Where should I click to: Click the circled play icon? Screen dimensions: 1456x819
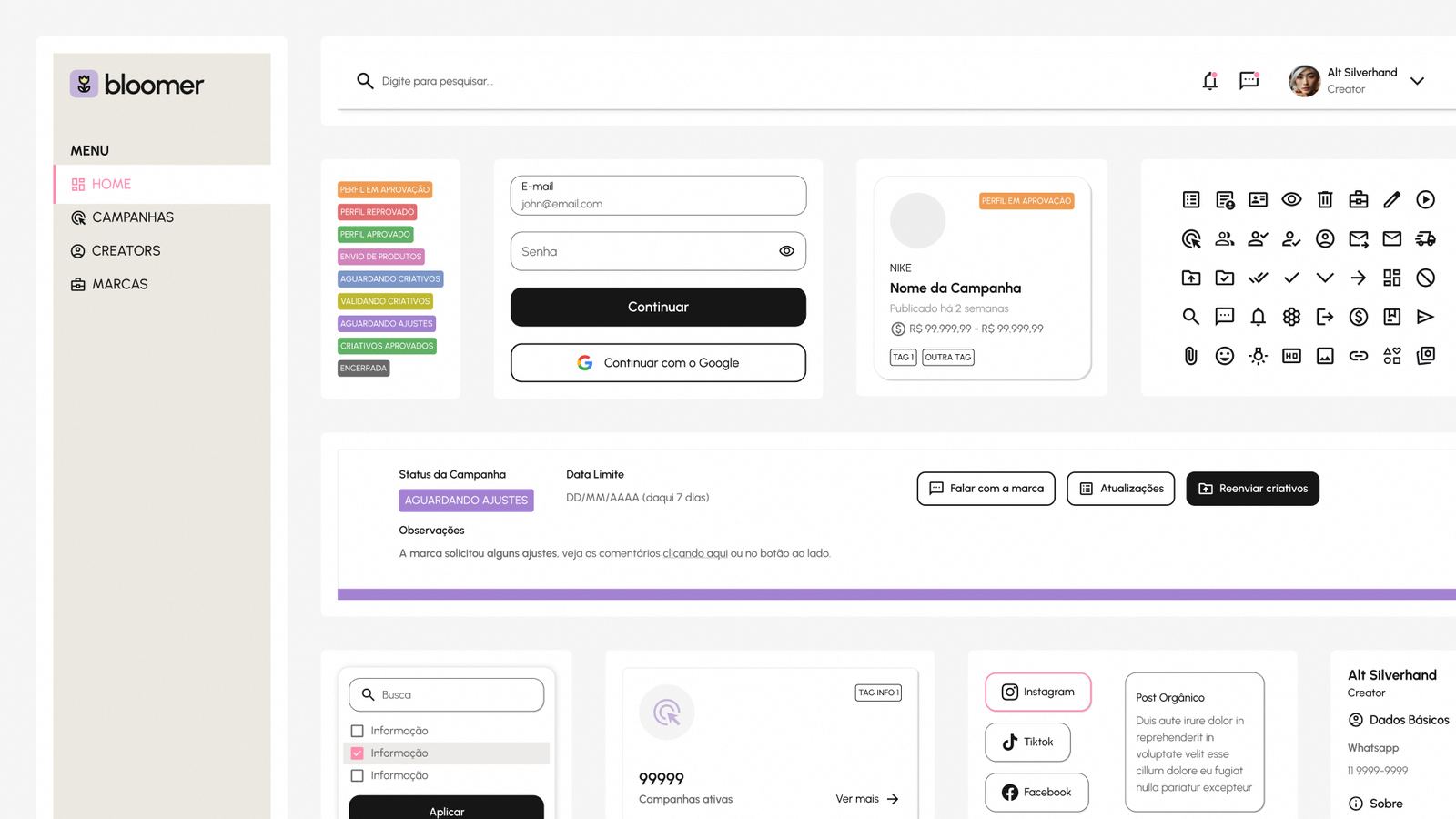(1426, 199)
